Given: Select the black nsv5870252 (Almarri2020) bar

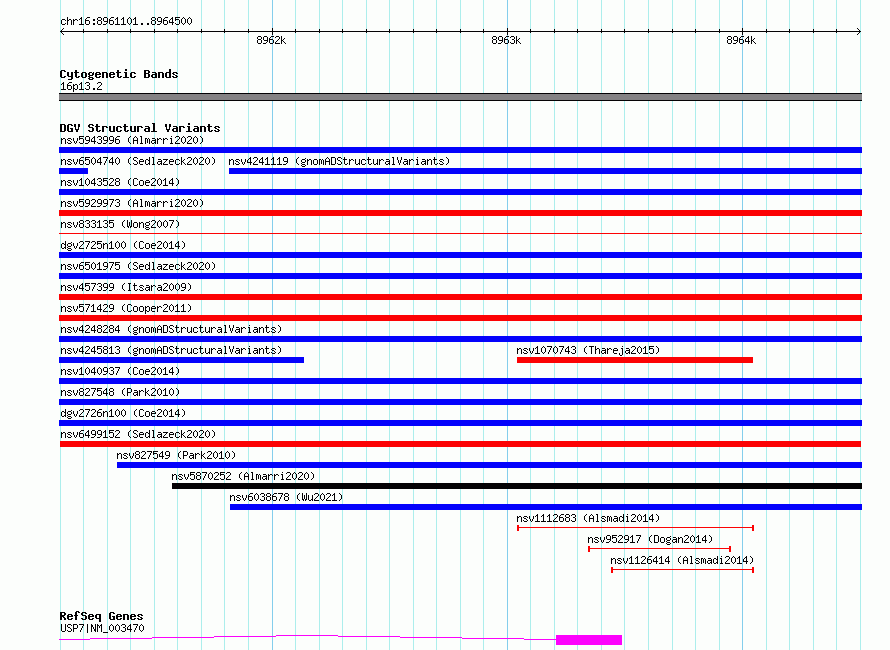Looking at the screenshot, I should [517, 486].
